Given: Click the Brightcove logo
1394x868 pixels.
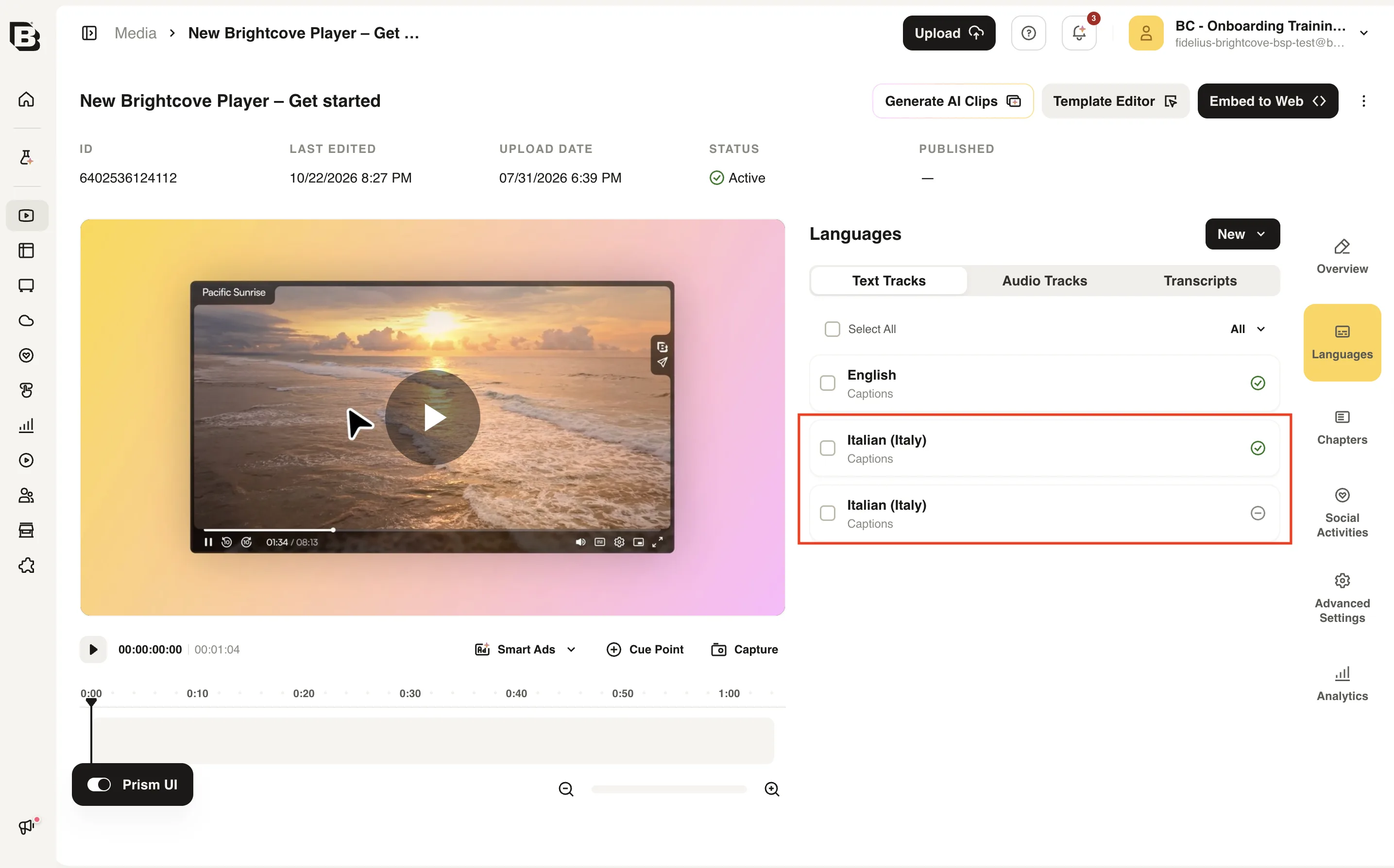Looking at the screenshot, I should click(25, 36).
